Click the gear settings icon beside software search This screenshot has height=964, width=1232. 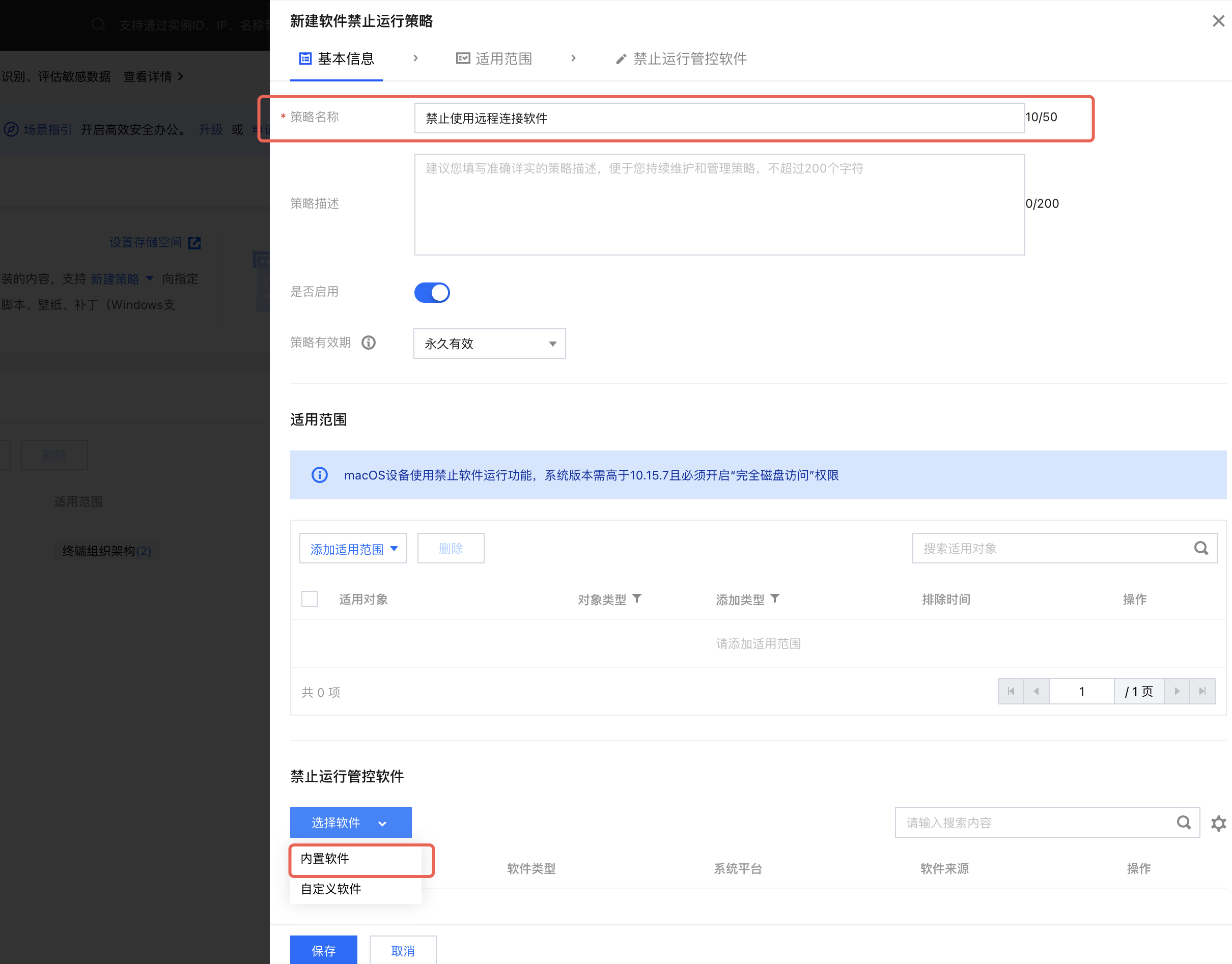[x=1218, y=823]
